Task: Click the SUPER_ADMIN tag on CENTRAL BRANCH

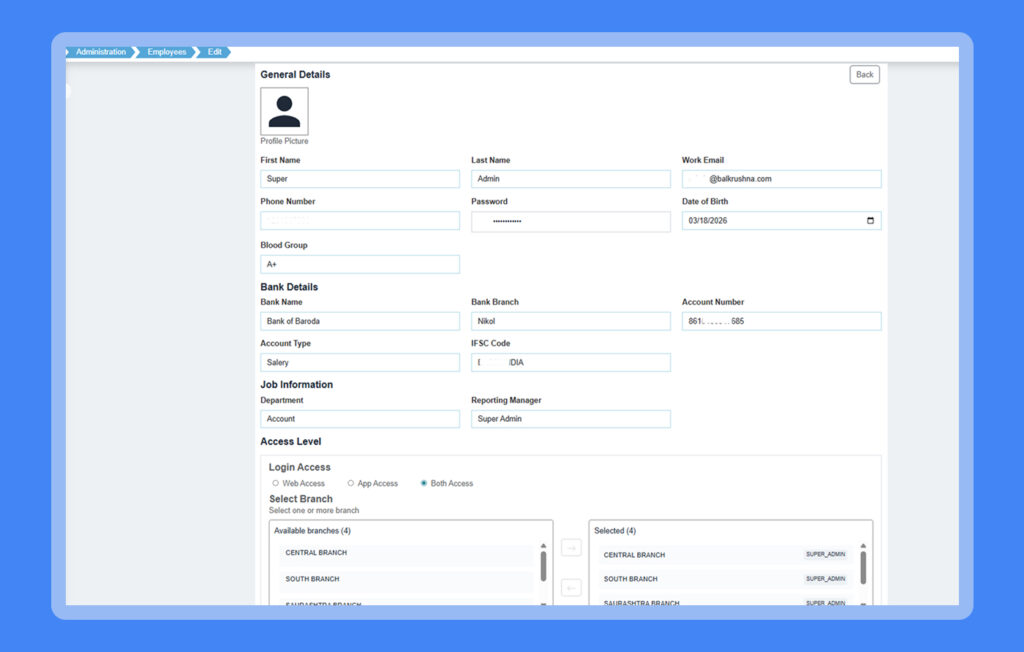Action: pyautogui.click(x=825, y=554)
